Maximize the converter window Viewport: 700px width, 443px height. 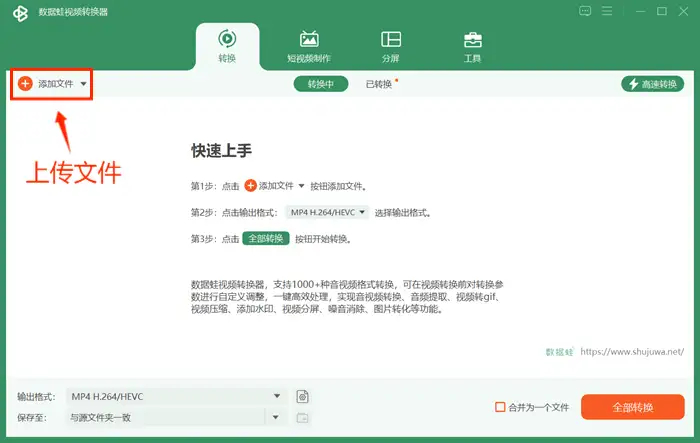coord(662,11)
